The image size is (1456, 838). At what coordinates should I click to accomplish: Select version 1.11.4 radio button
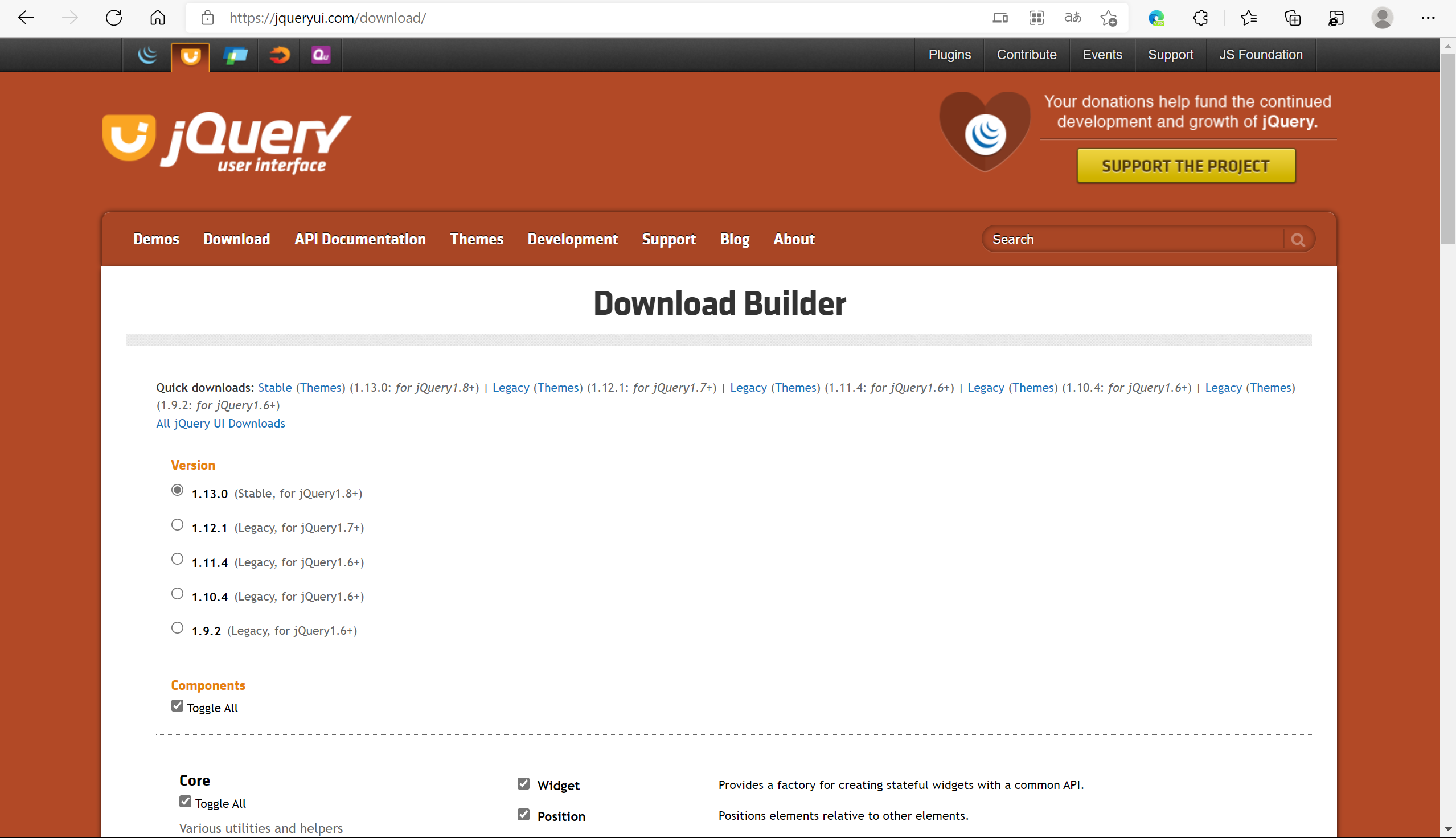coord(177,559)
